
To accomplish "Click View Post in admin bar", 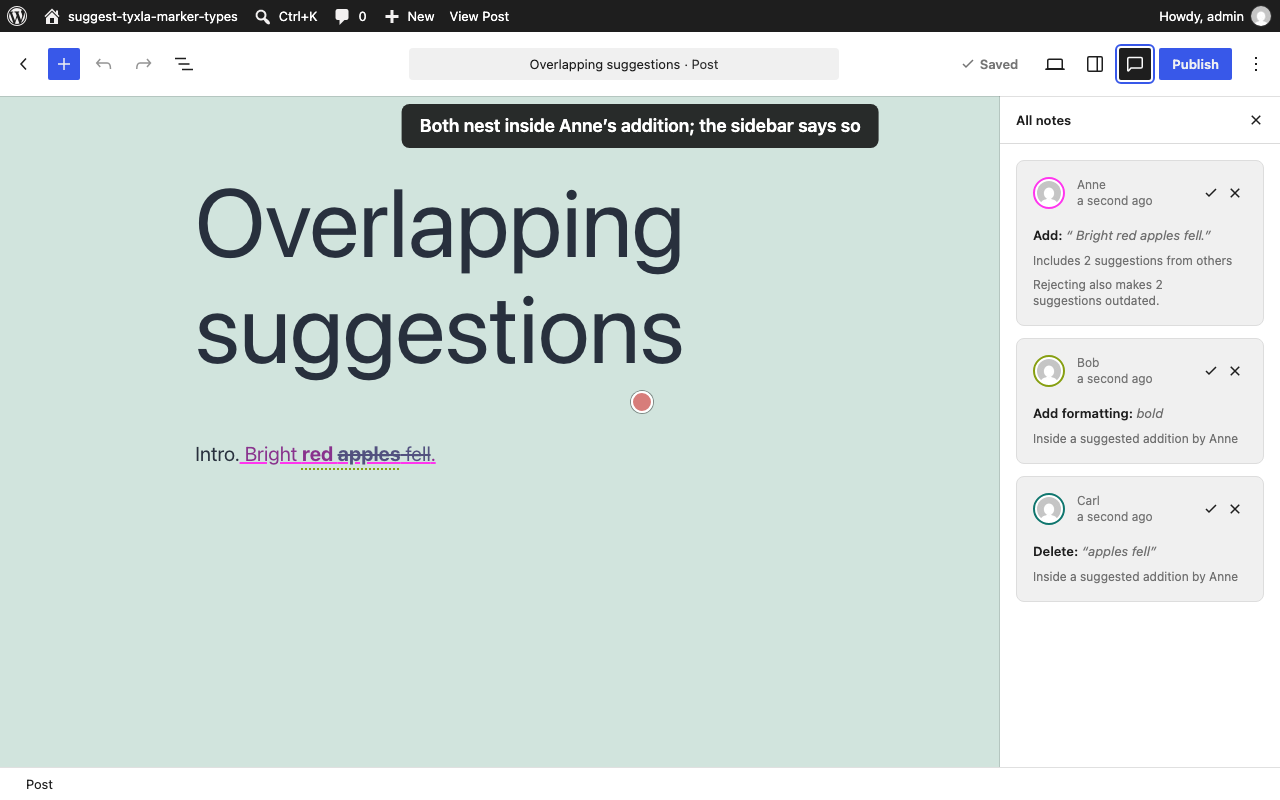I will 479,16.
